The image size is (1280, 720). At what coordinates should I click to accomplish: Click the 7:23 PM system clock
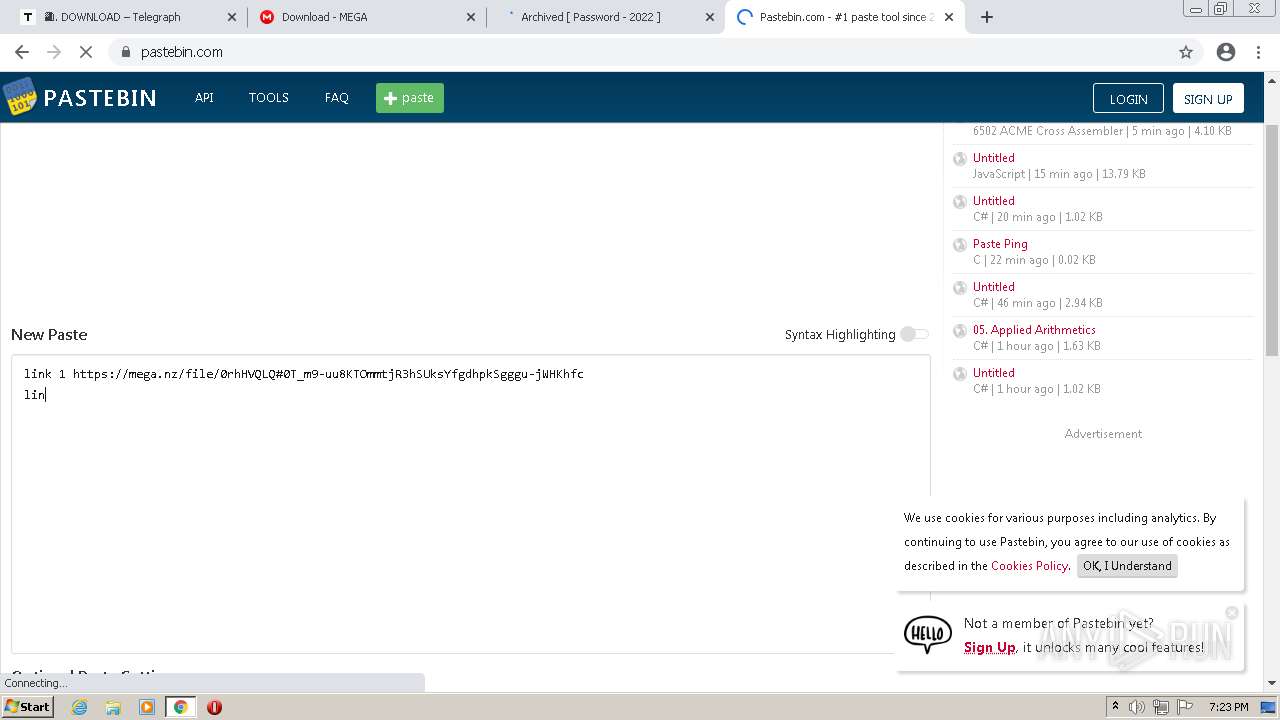coord(1228,707)
